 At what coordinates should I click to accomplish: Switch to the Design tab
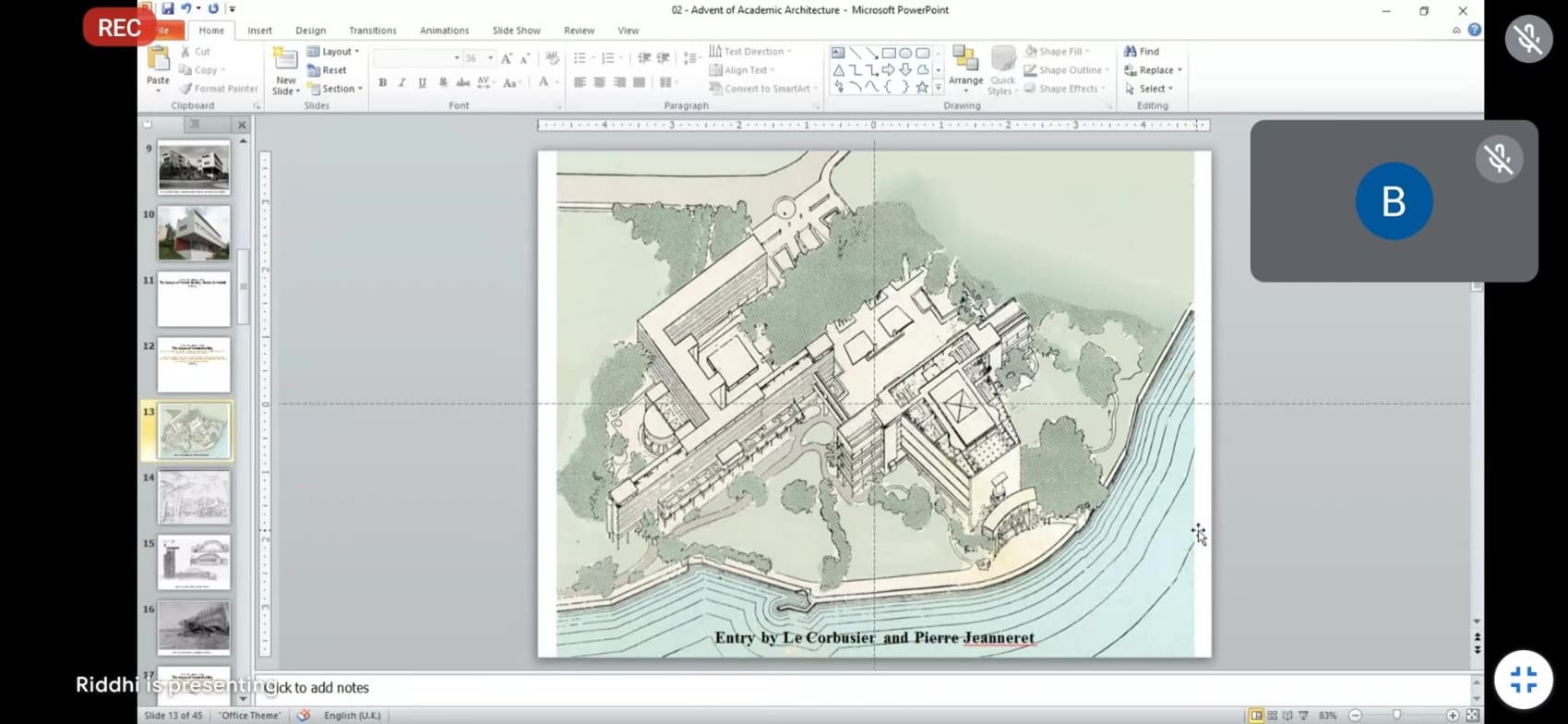pos(310,30)
